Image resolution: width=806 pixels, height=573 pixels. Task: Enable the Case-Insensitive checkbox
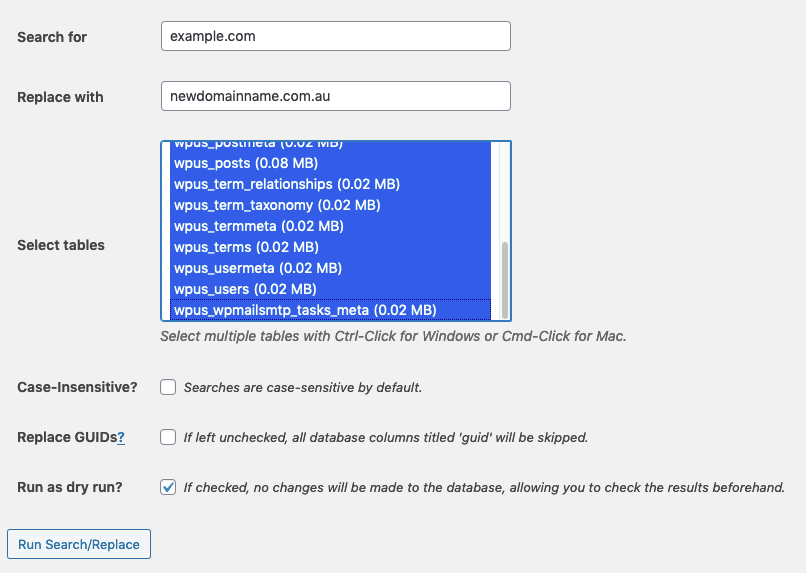[168, 387]
